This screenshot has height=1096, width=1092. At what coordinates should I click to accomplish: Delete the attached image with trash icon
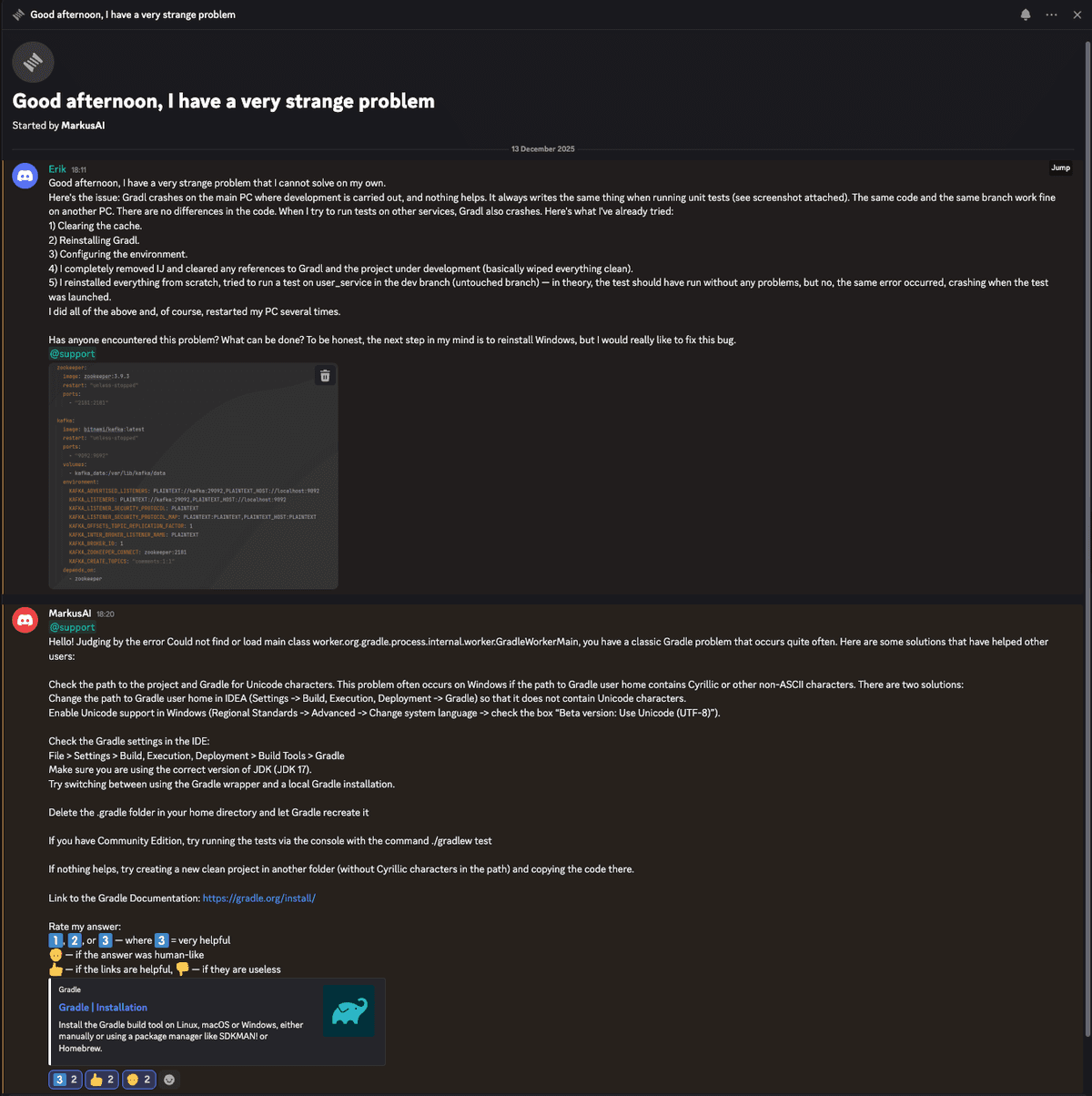pos(325,376)
